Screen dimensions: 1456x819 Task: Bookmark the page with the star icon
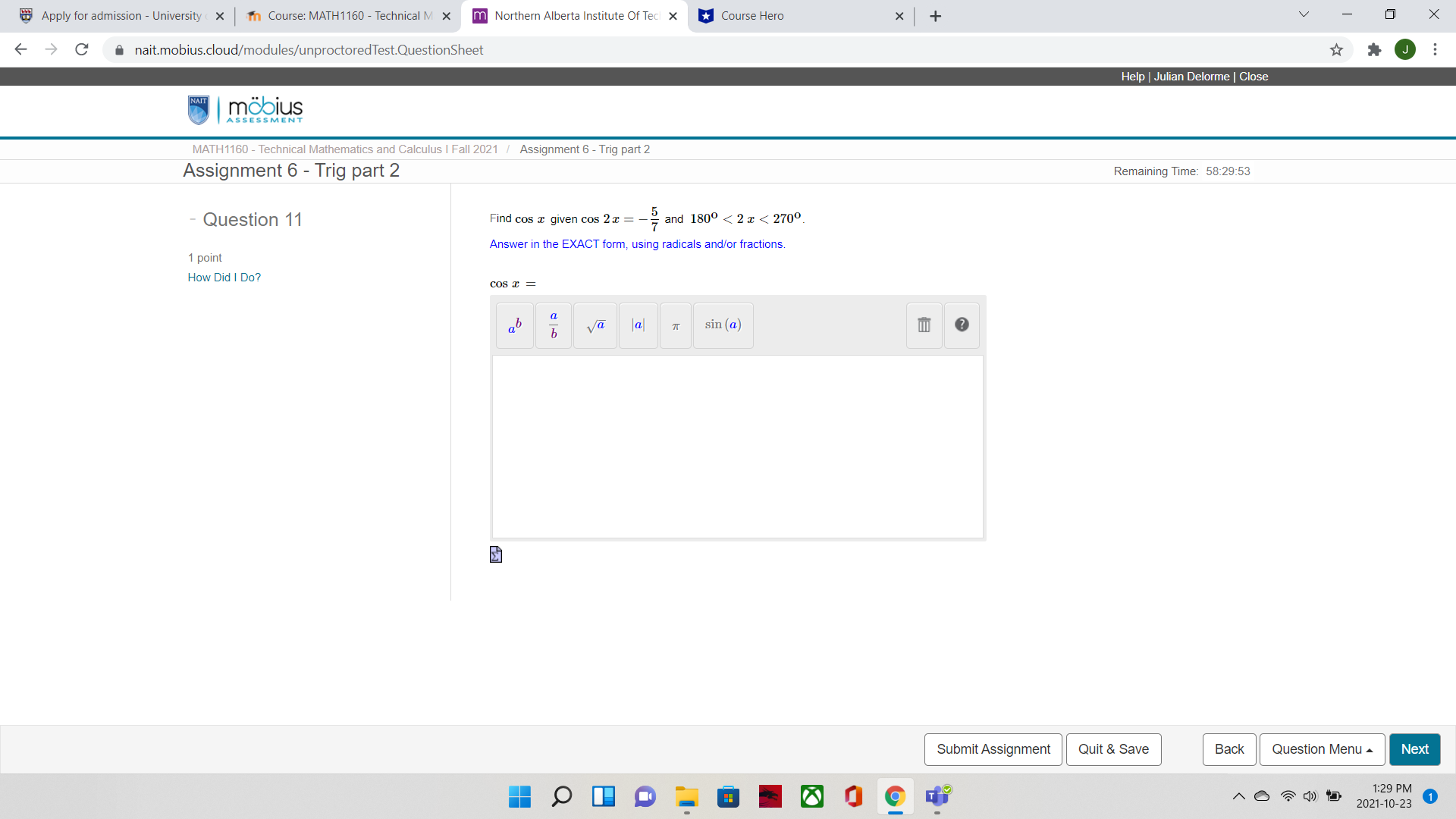tap(1337, 49)
